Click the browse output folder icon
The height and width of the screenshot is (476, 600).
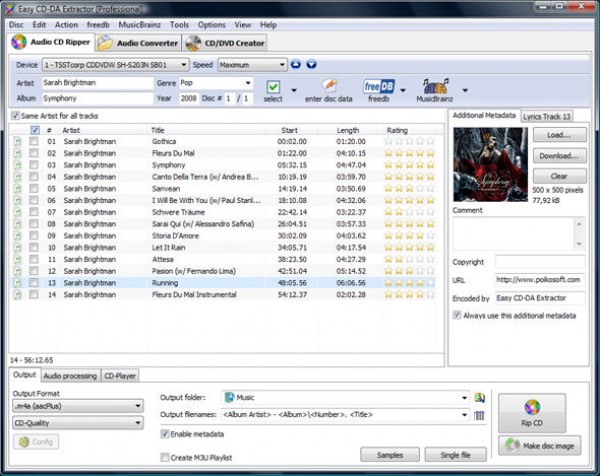tap(479, 398)
